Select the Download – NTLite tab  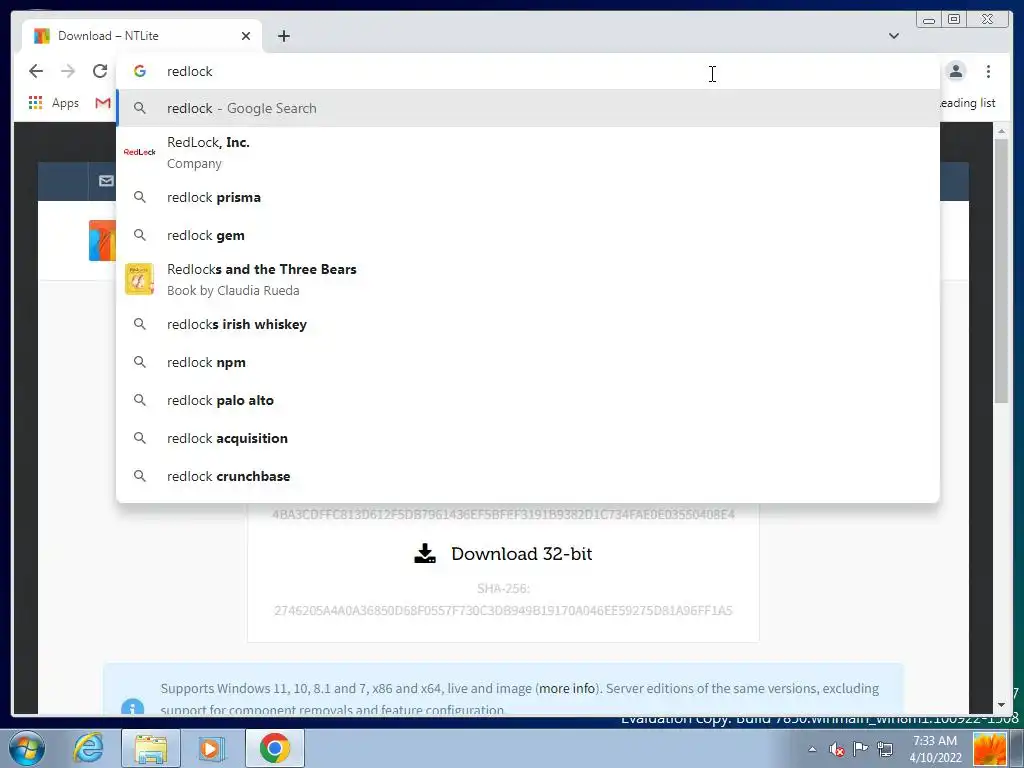(x=142, y=36)
